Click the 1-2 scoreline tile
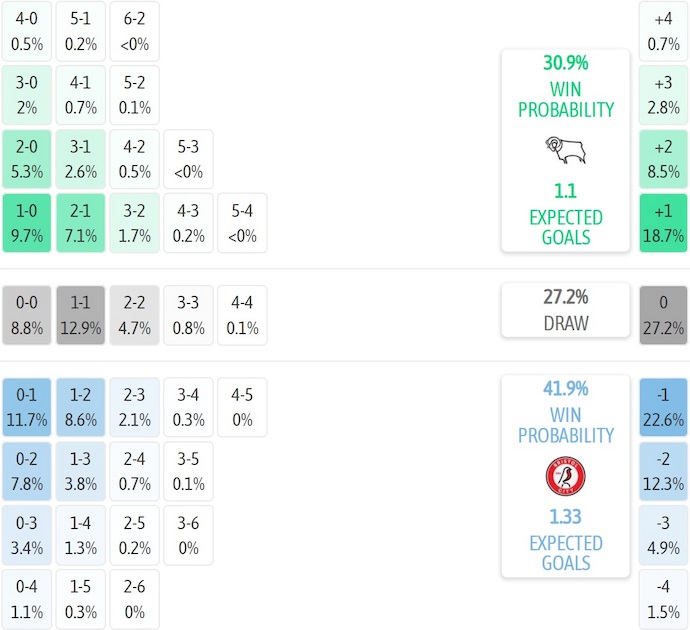 81,407
